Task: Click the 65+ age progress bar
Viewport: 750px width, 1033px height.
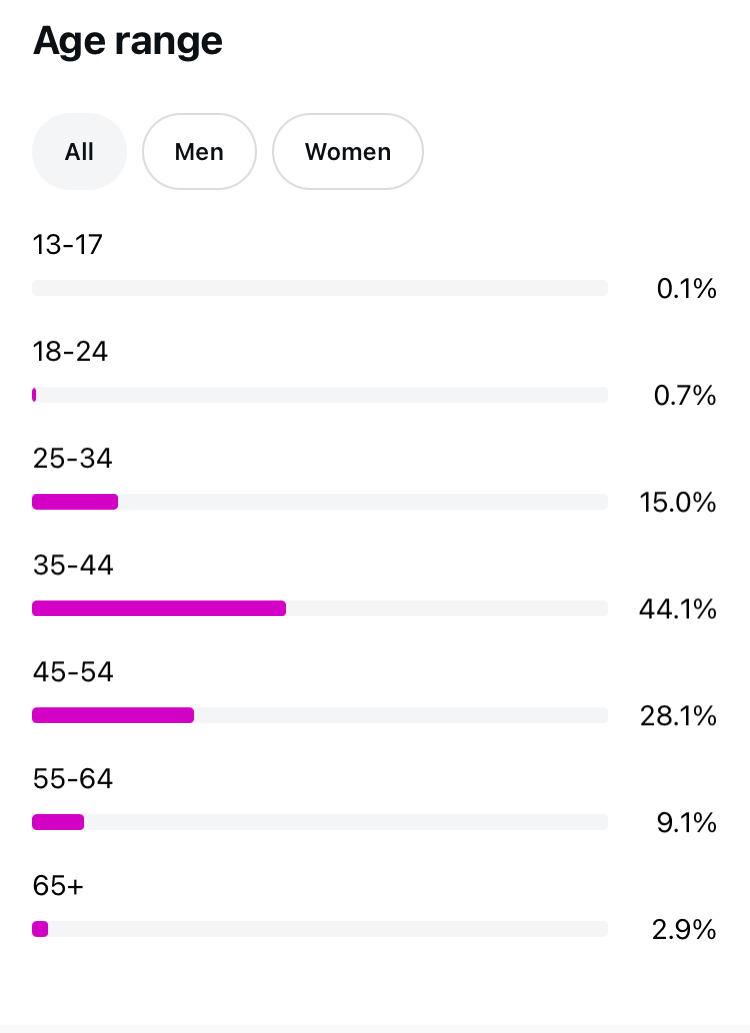Action: point(320,929)
